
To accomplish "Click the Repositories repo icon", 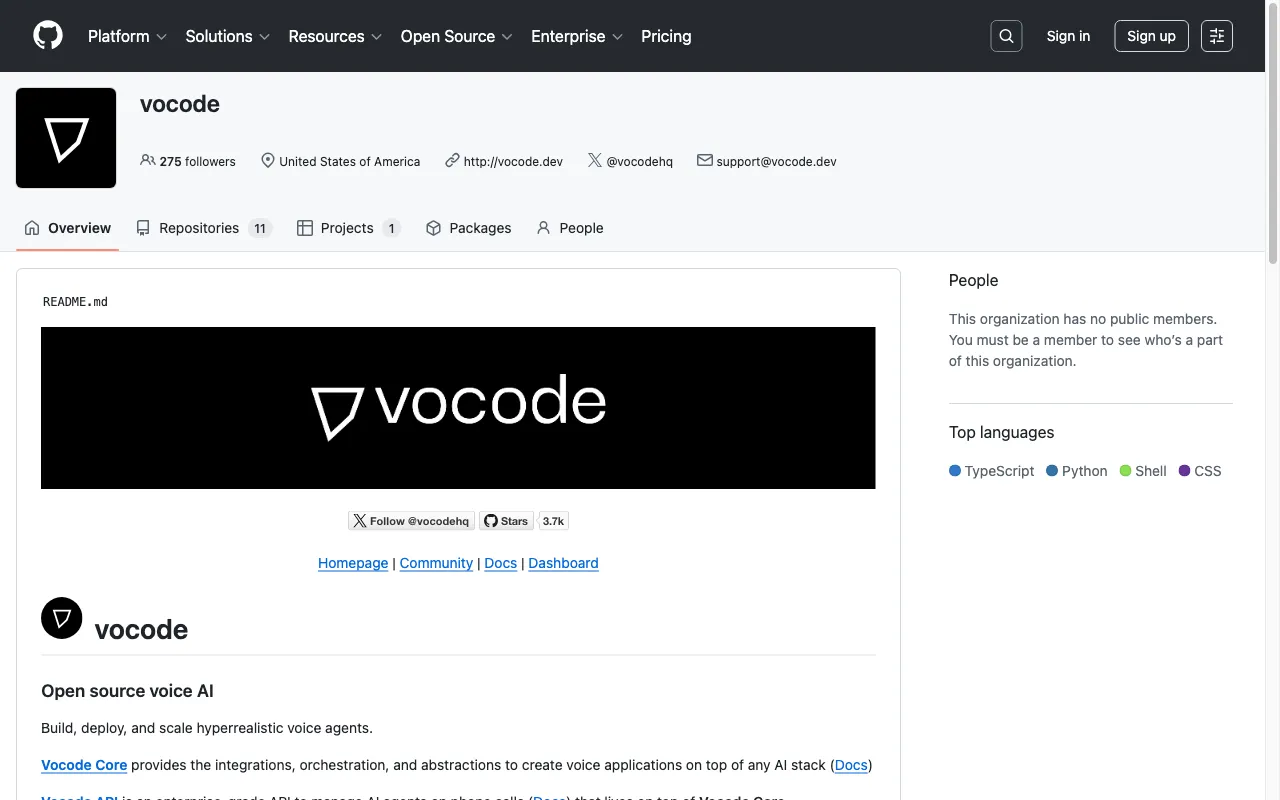I will point(143,228).
